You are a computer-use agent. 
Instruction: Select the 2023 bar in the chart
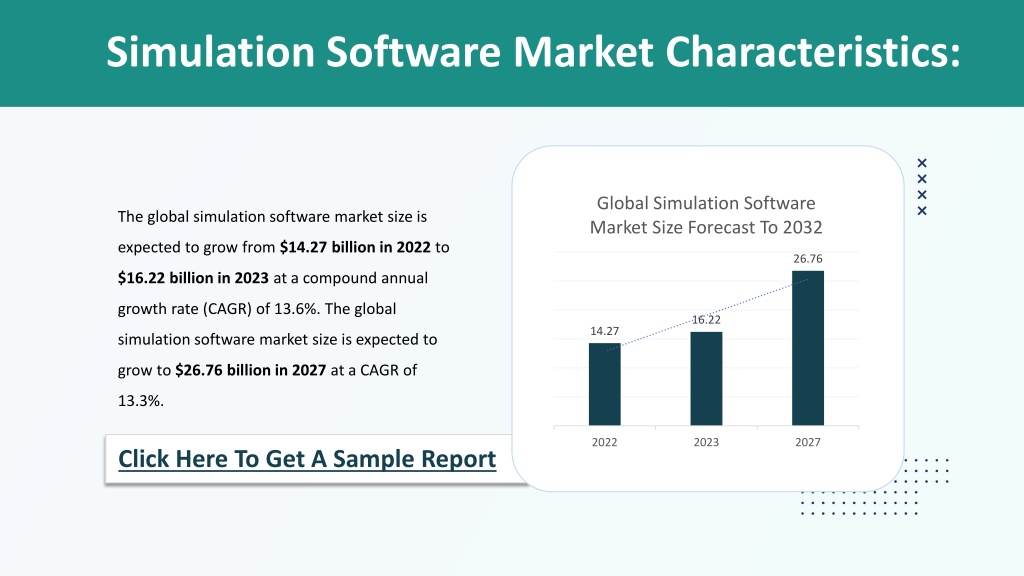point(706,379)
